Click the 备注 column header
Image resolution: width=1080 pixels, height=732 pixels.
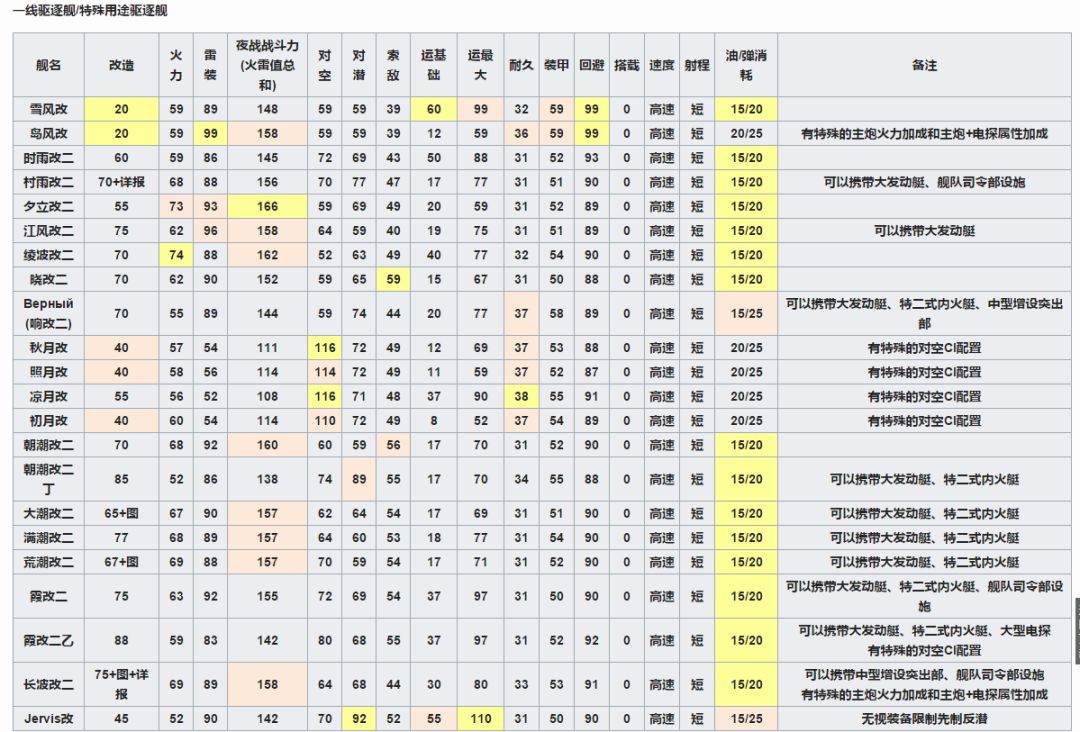click(x=924, y=65)
